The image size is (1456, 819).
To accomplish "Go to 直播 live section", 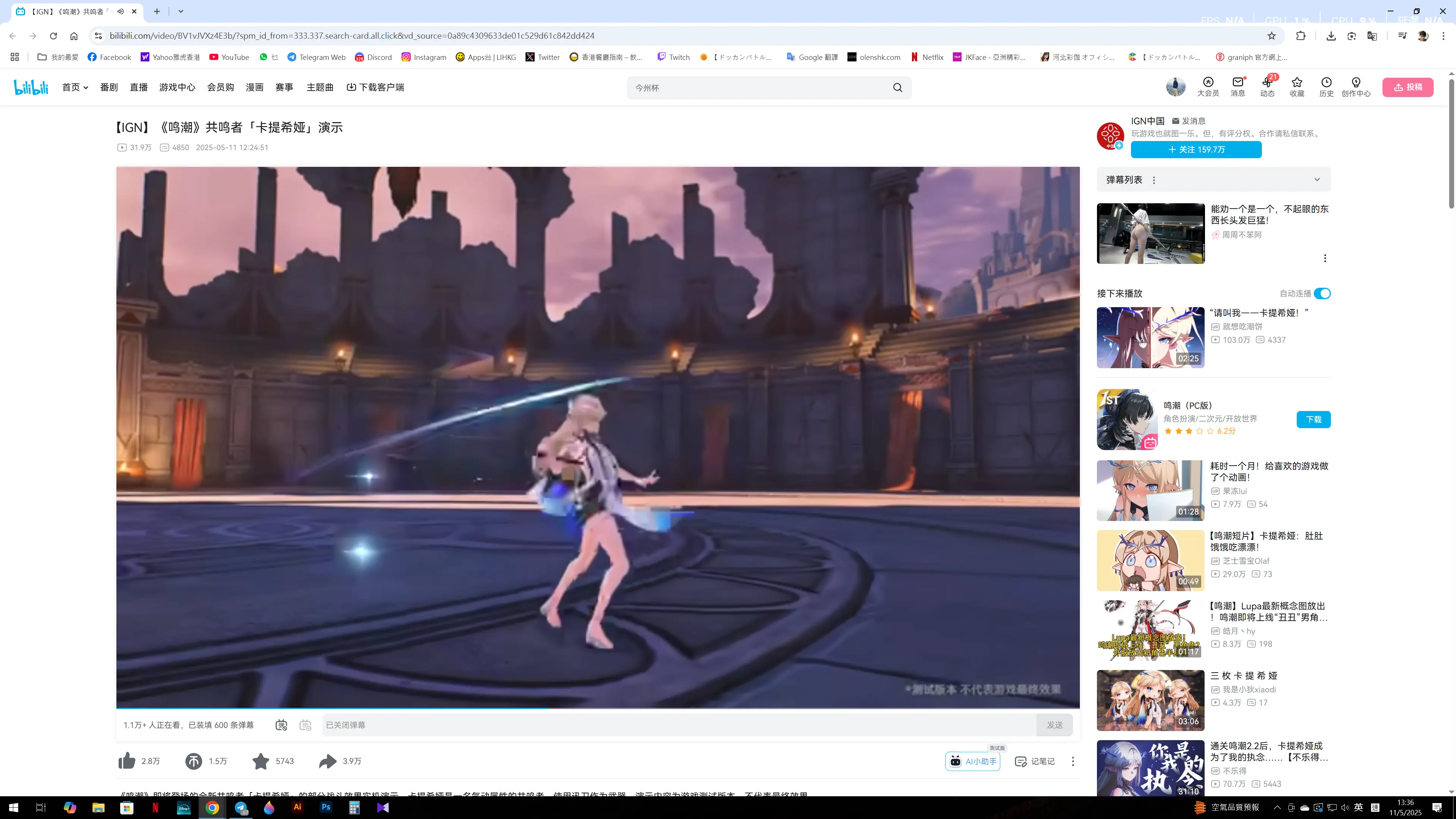I will 138,87.
